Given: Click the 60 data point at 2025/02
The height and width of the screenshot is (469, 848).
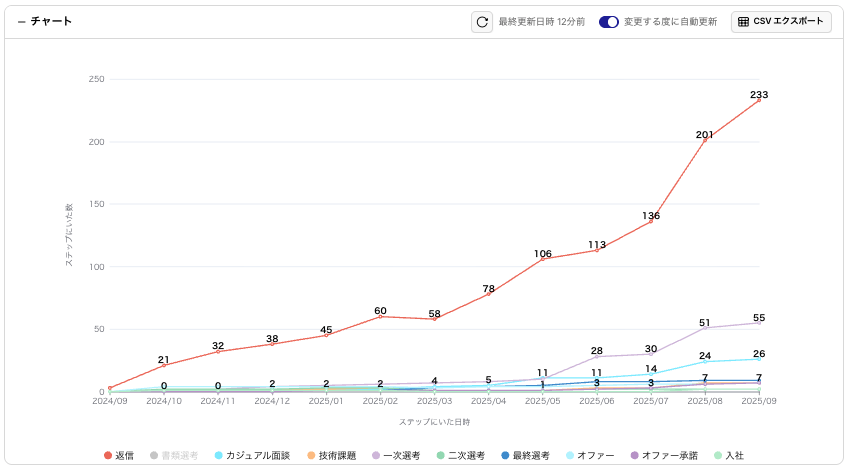Looking at the screenshot, I should tap(380, 316).
